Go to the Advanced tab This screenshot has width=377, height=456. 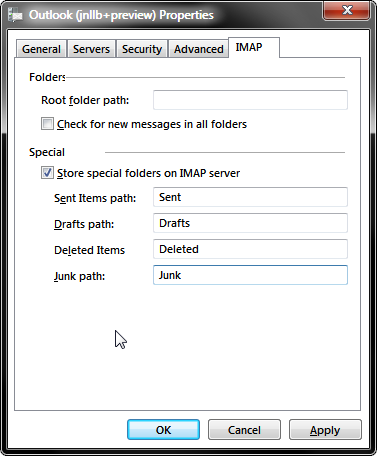pos(199,49)
